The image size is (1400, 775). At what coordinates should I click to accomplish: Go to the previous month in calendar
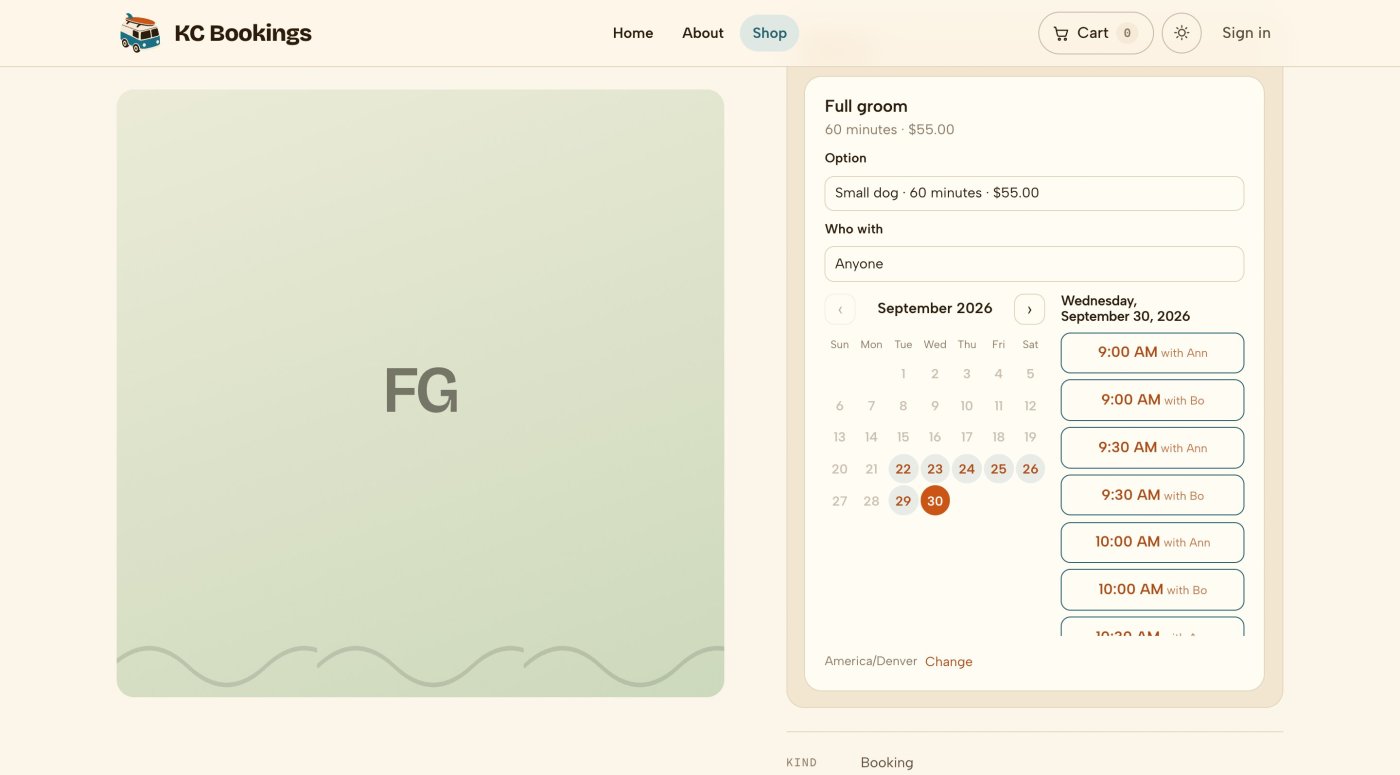[840, 309]
